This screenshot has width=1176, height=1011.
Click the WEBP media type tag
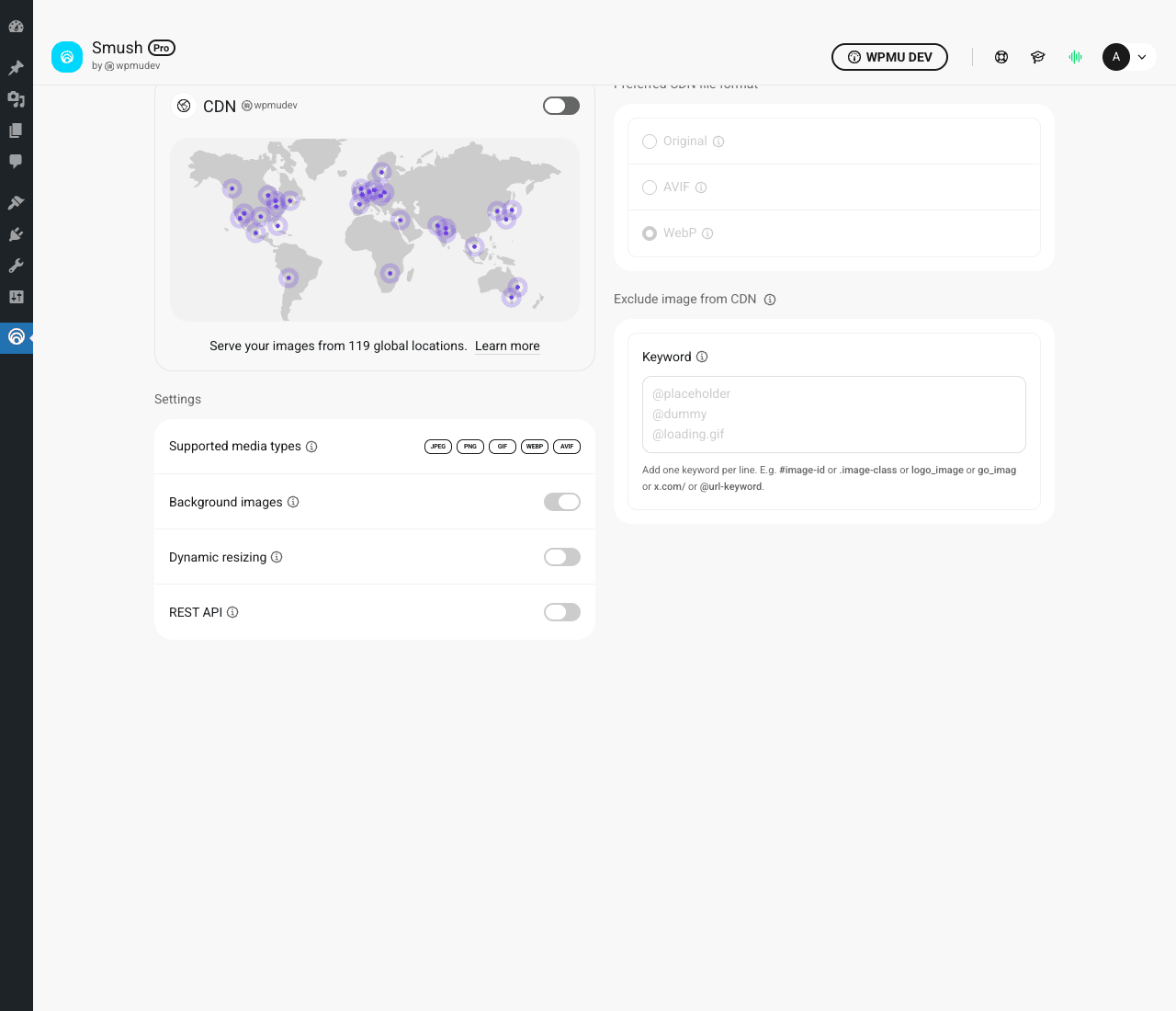[535, 447]
